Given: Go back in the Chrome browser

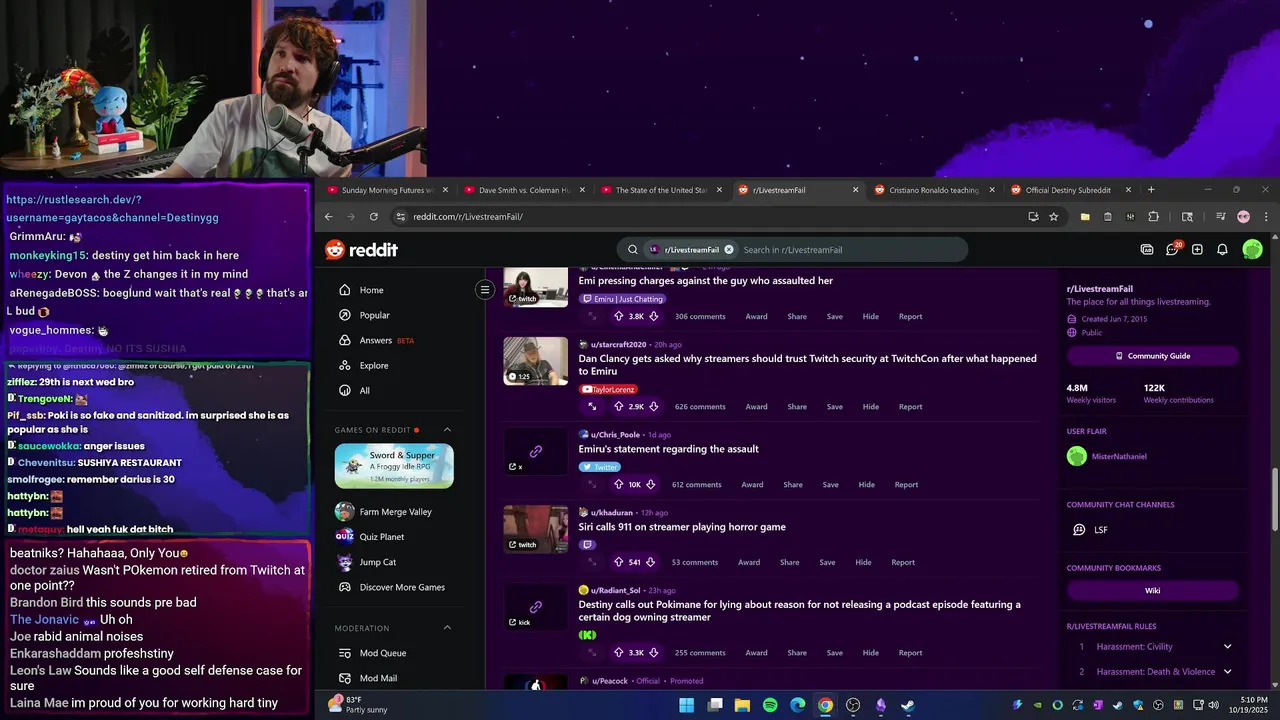Looking at the screenshot, I should coord(328,216).
